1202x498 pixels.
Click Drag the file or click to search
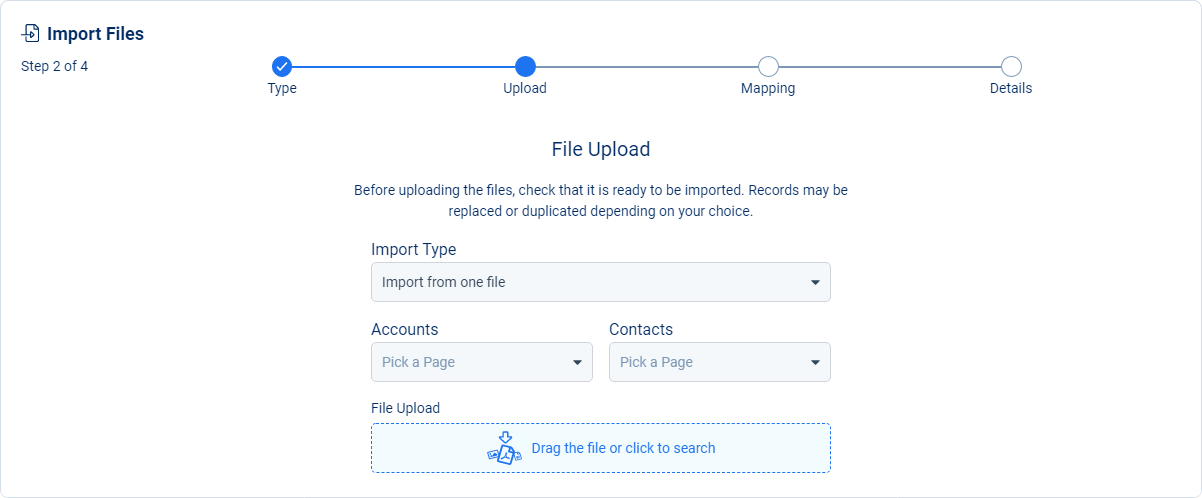[x=624, y=448]
